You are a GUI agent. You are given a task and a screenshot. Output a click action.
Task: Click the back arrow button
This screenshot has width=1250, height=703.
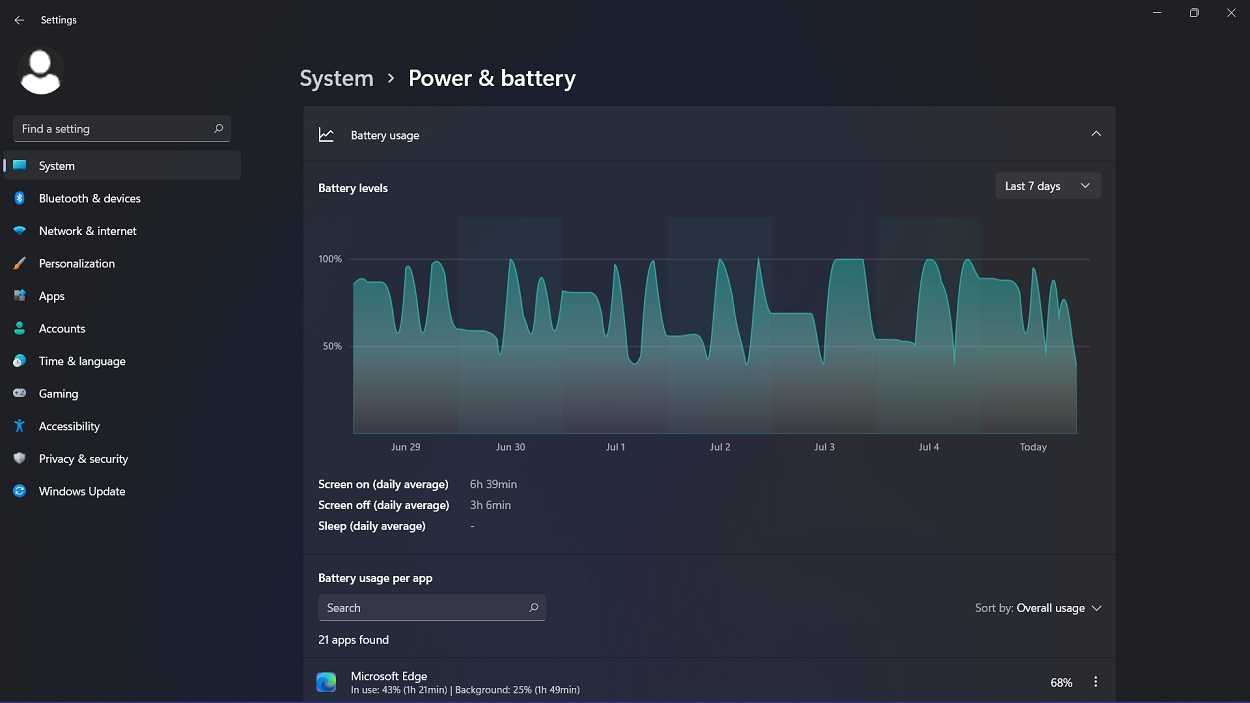click(x=18, y=19)
